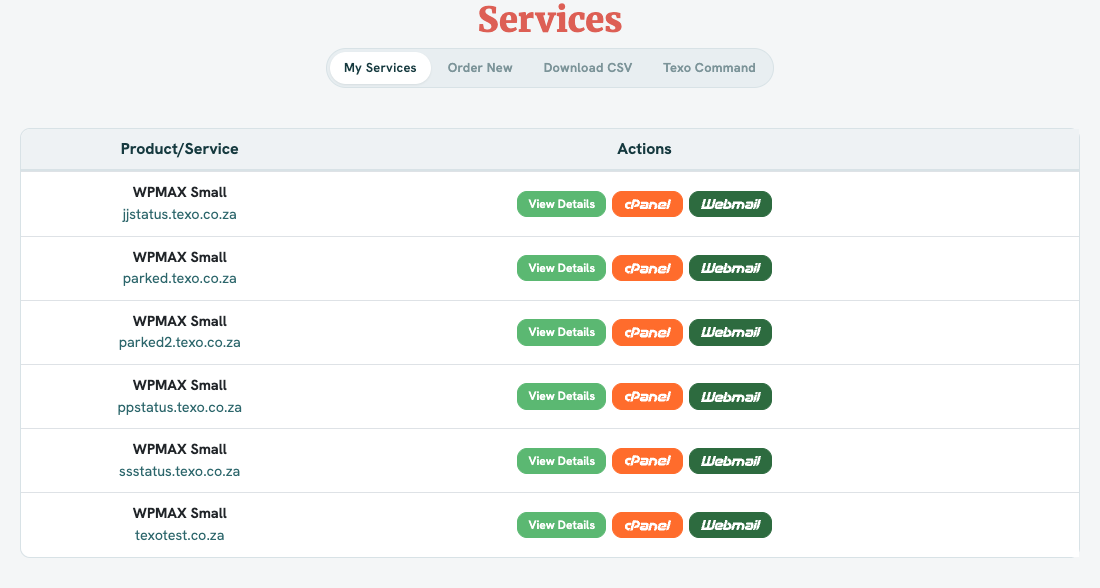View Details for parked.texo.co.za
Screen dimensions: 1100x588
tap(561, 268)
